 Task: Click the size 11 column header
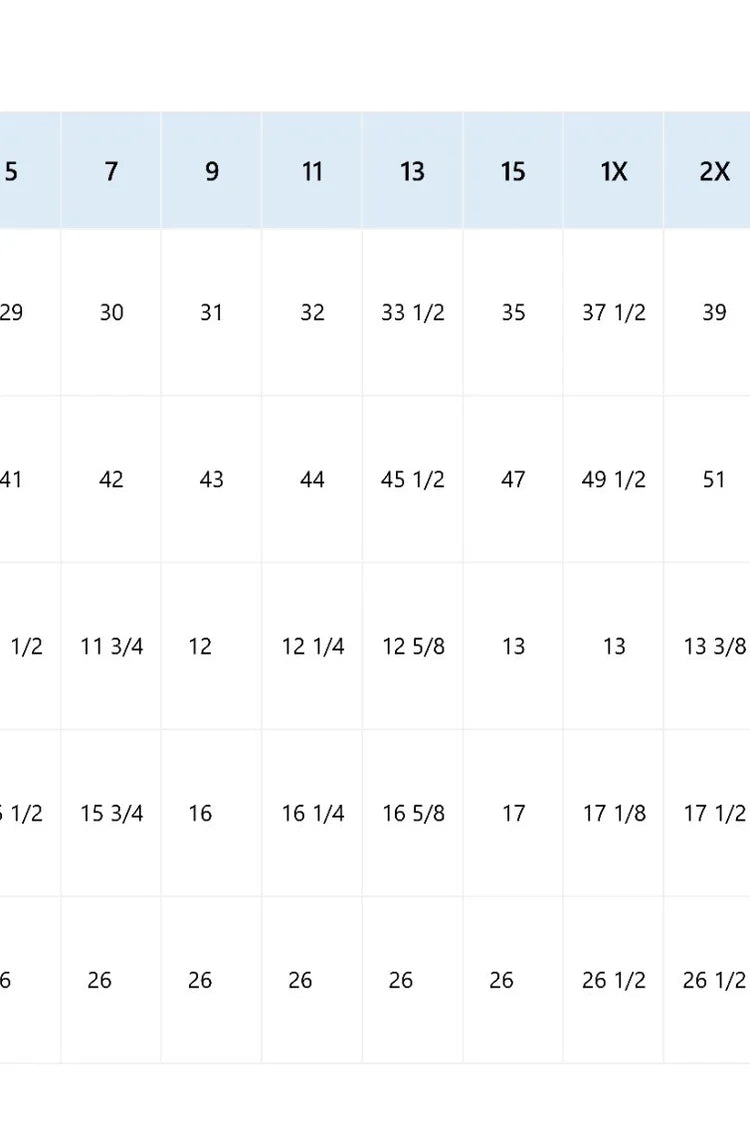point(312,171)
